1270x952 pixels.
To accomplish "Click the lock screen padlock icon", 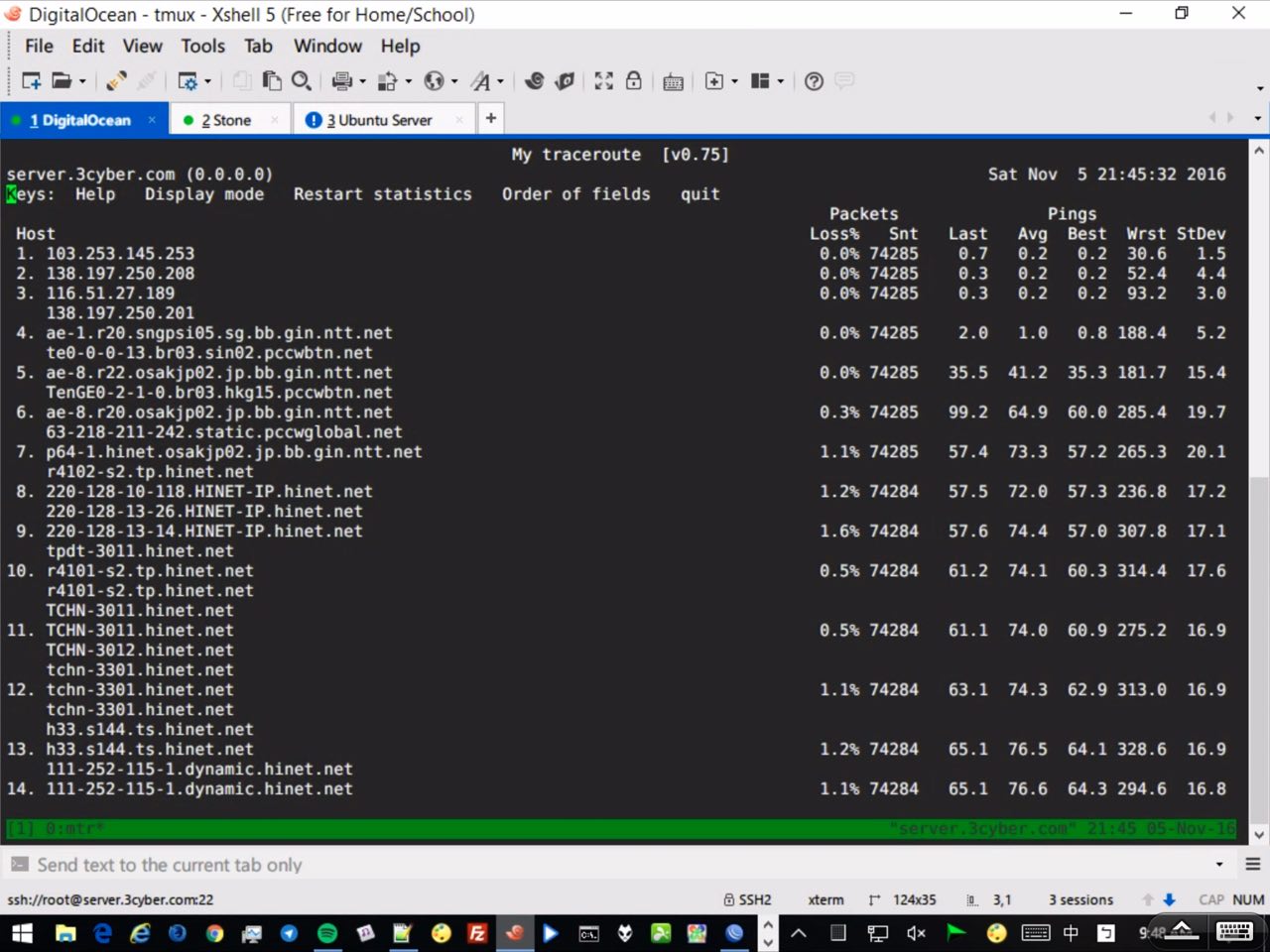I will pos(633,81).
